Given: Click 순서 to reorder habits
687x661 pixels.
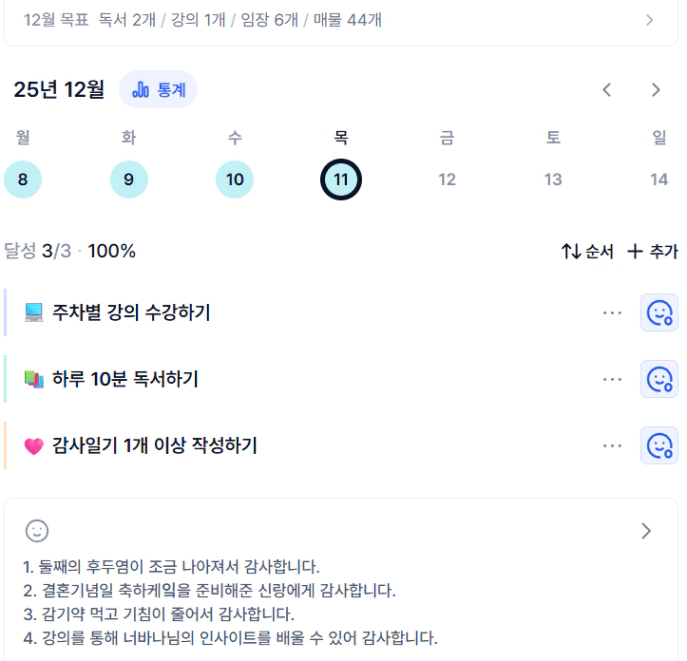Looking at the screenshot, I should tap(588, 252).
